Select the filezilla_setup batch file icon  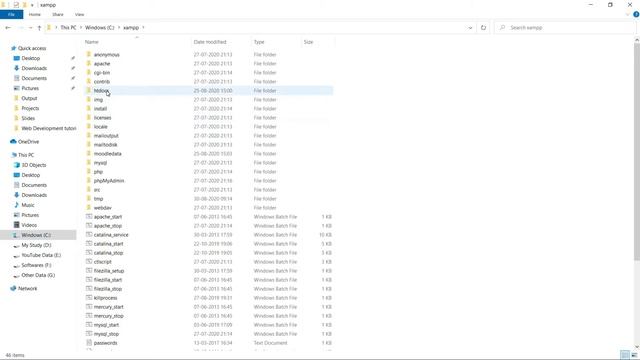[89, 270]
